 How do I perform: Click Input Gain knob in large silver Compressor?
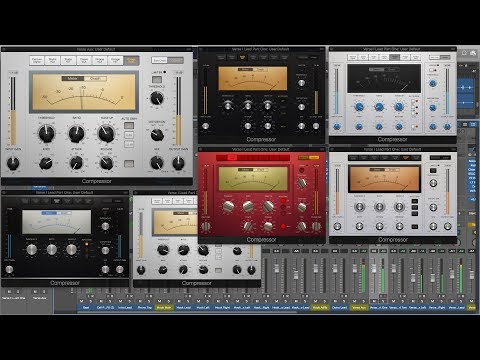click(x=13, y=163)
